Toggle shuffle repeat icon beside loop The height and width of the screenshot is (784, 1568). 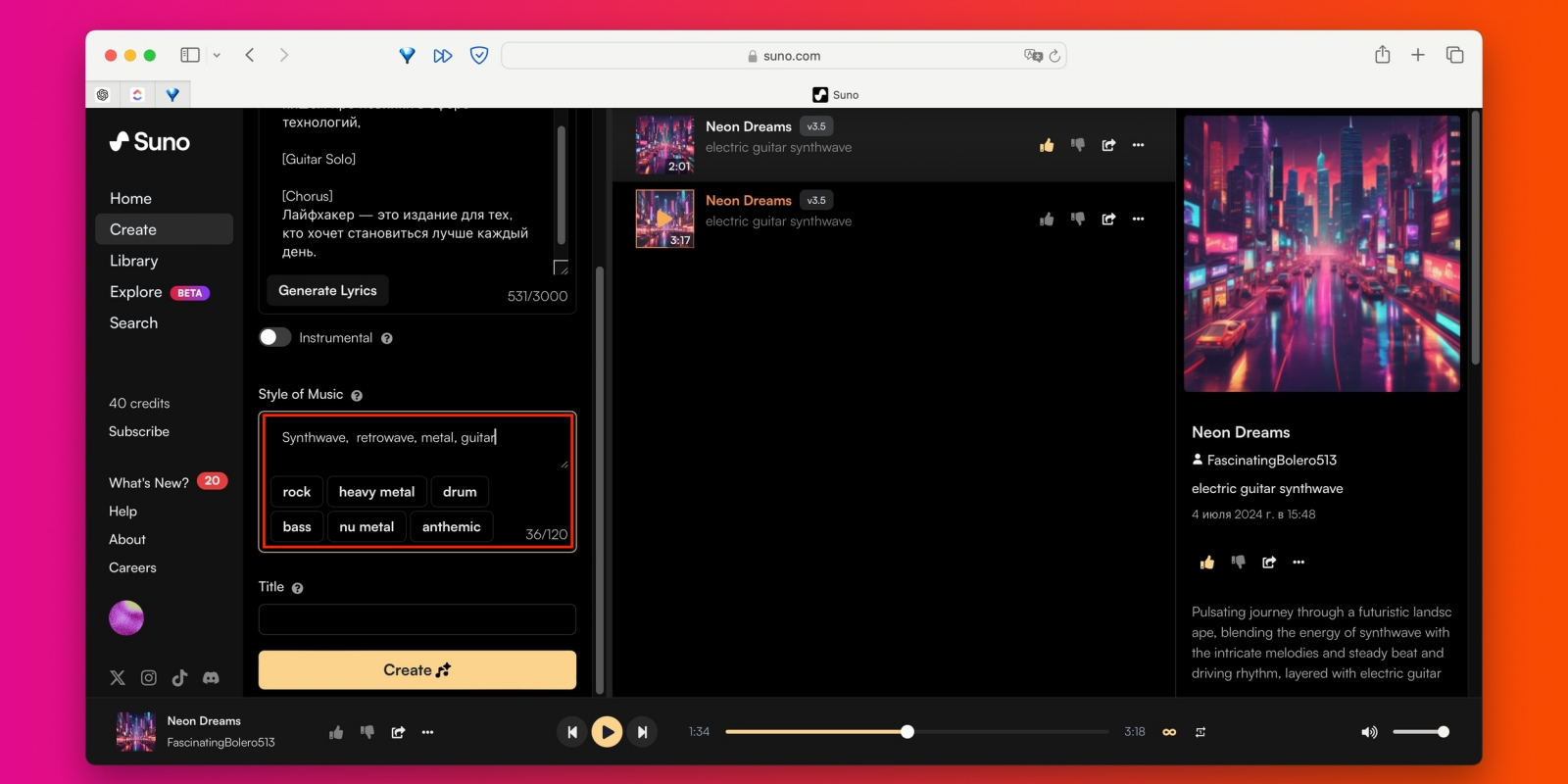point(1200,732)
